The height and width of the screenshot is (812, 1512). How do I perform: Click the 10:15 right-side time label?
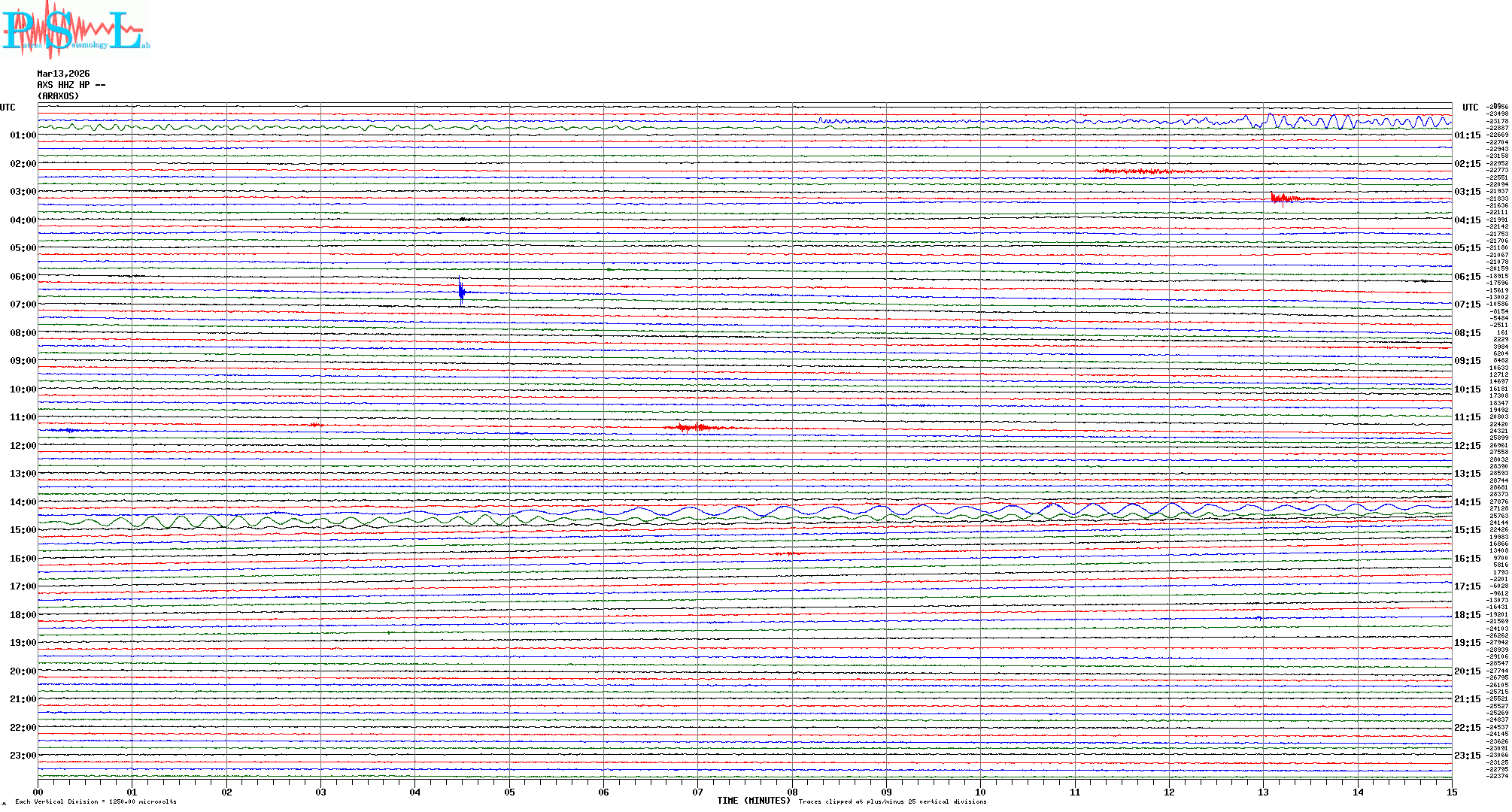click(1467, 389)
